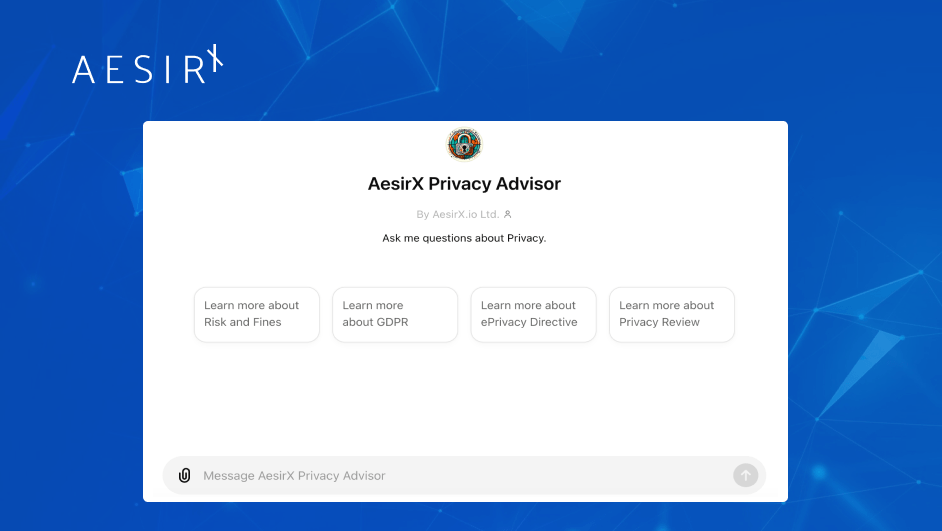The height and width of the screenshot is (531, 942).
Task: Click the person icon beside AesirX.io Ltd.
Action: pos(508,214)
